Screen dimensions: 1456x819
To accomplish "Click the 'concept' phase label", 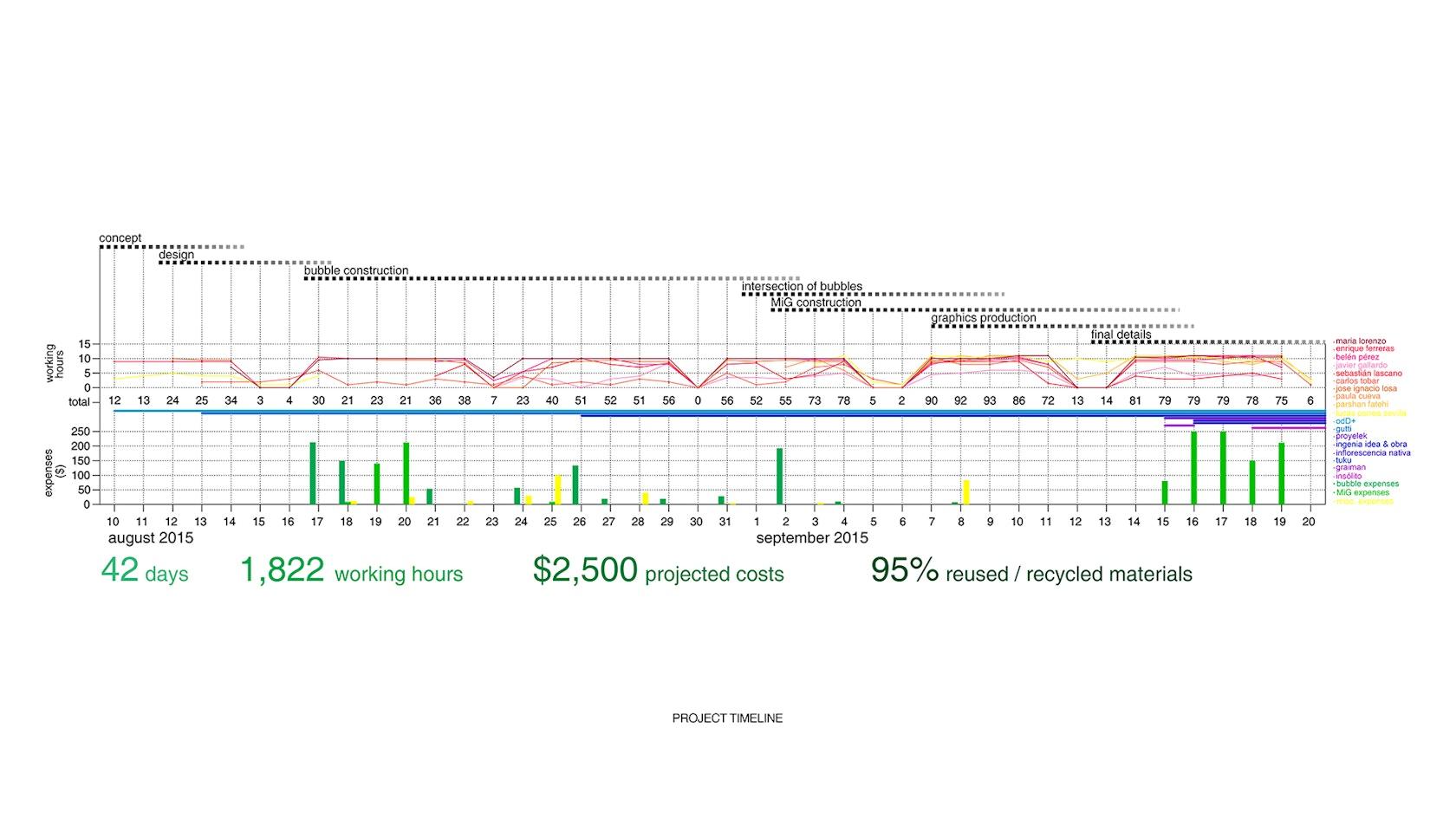I will tap(120, 238).
